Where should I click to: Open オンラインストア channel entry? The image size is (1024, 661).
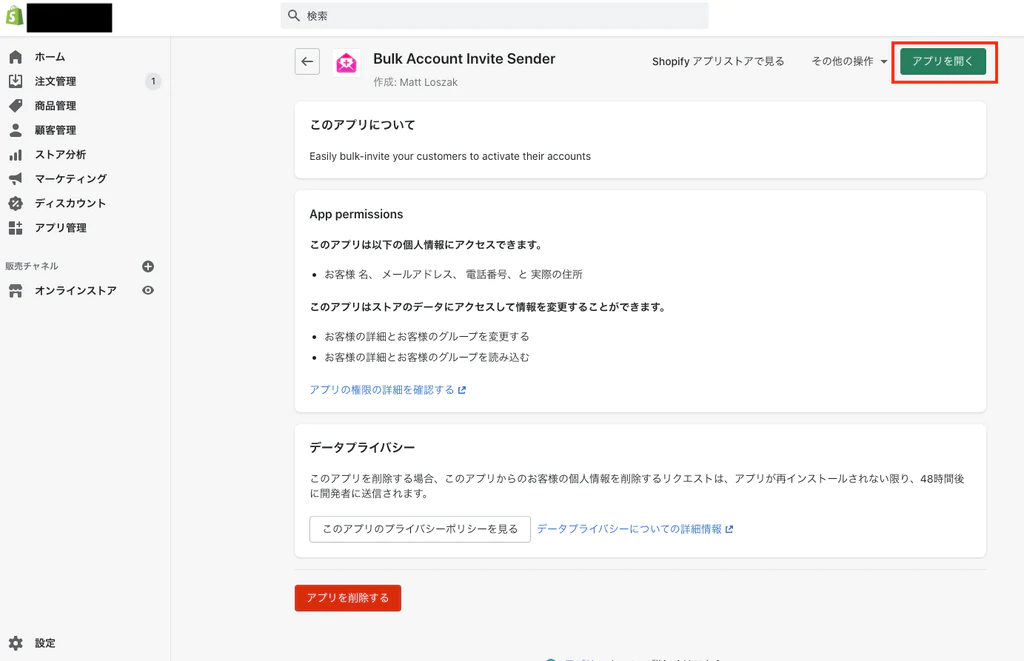pos(74,290)
